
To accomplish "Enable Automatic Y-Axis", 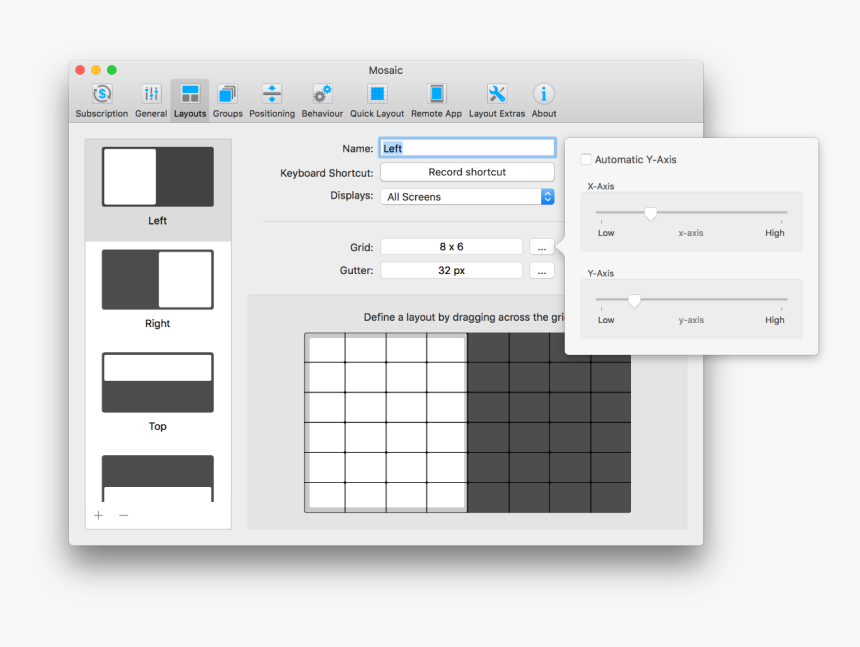I will click(585, 159).
